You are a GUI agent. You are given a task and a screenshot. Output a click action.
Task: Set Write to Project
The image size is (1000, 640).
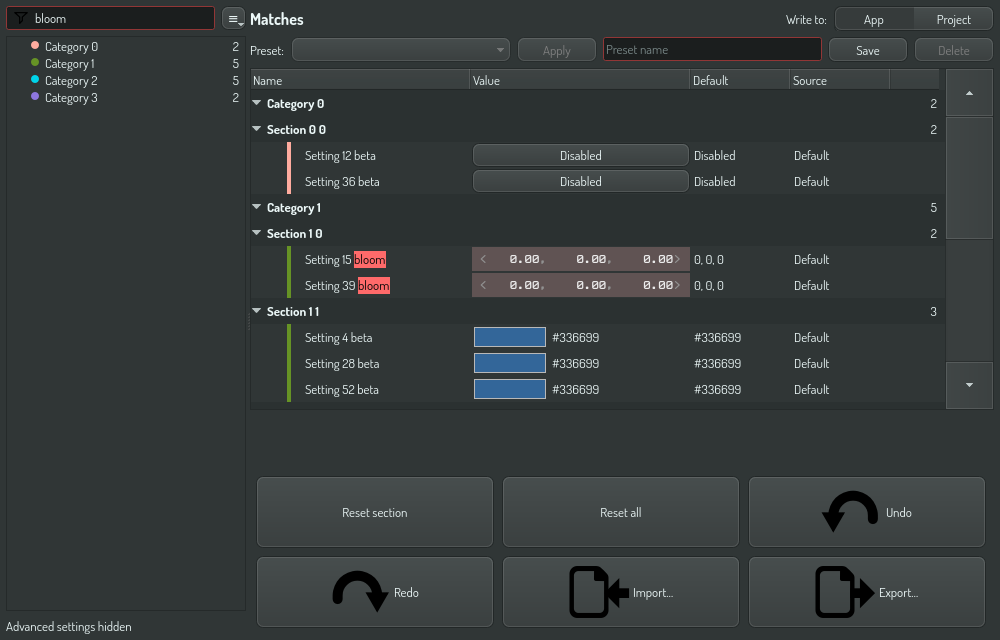pyautogui.click(x=953, y=19)
